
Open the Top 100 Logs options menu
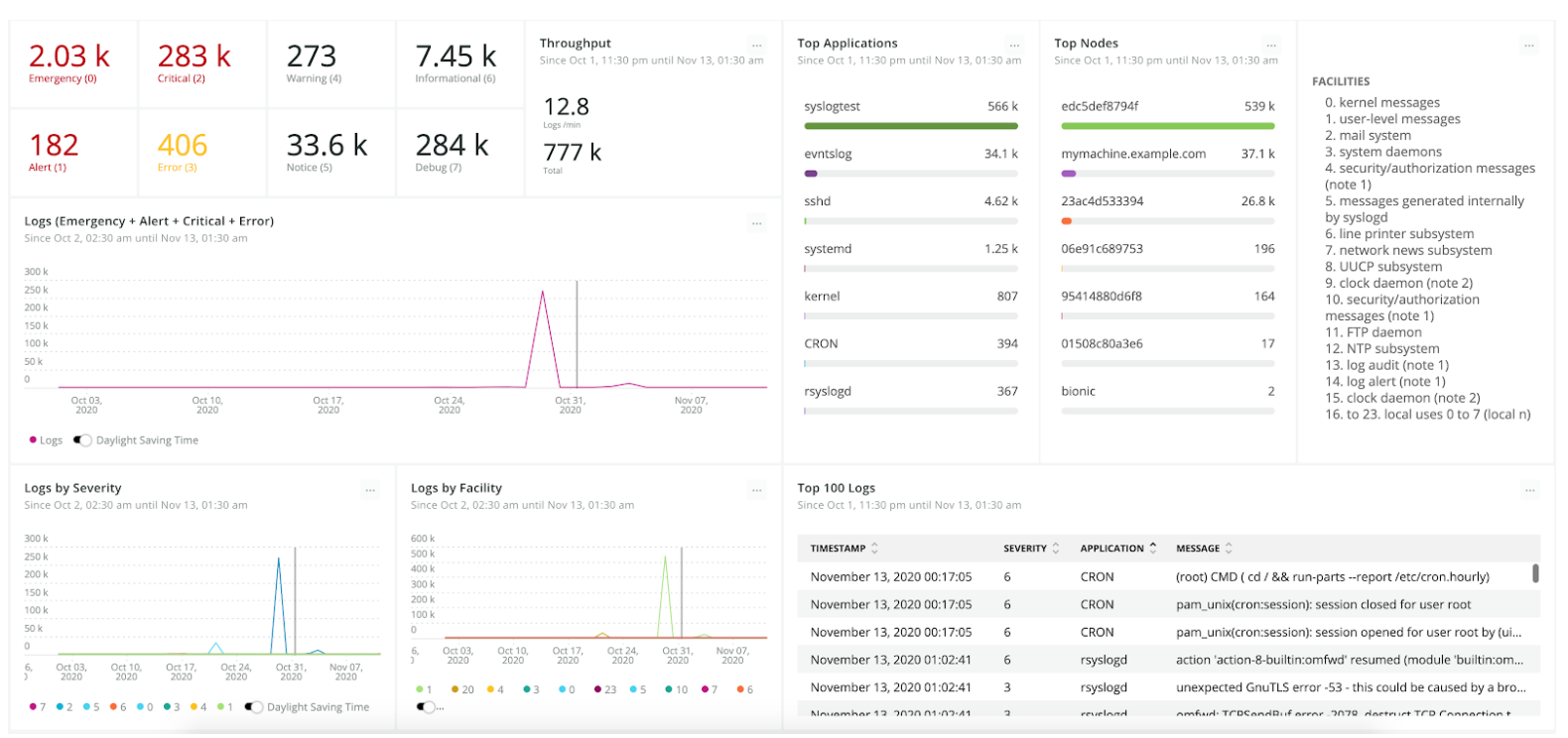tap(1529, 490)
